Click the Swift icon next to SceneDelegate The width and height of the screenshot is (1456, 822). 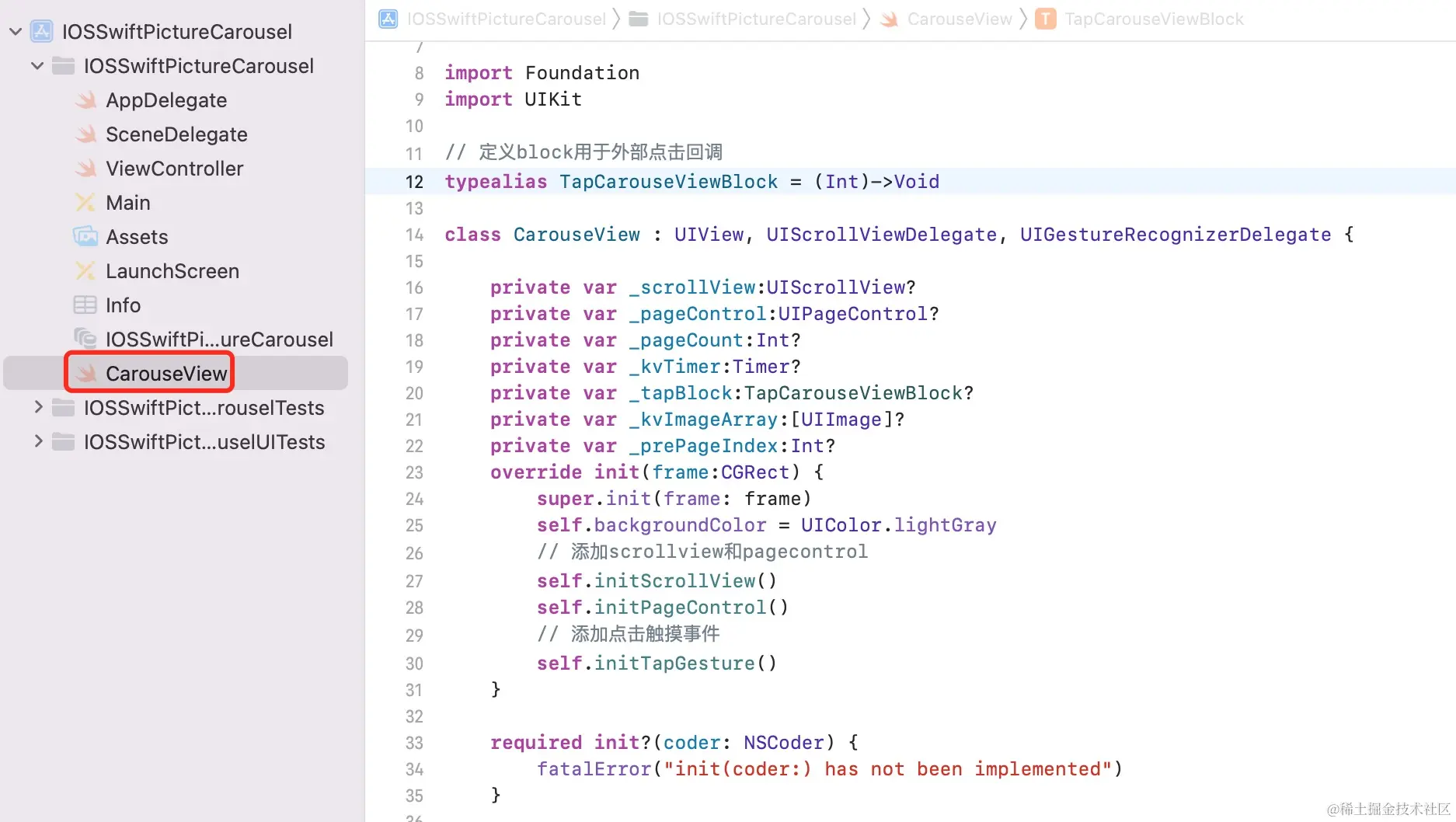point(85,134)
